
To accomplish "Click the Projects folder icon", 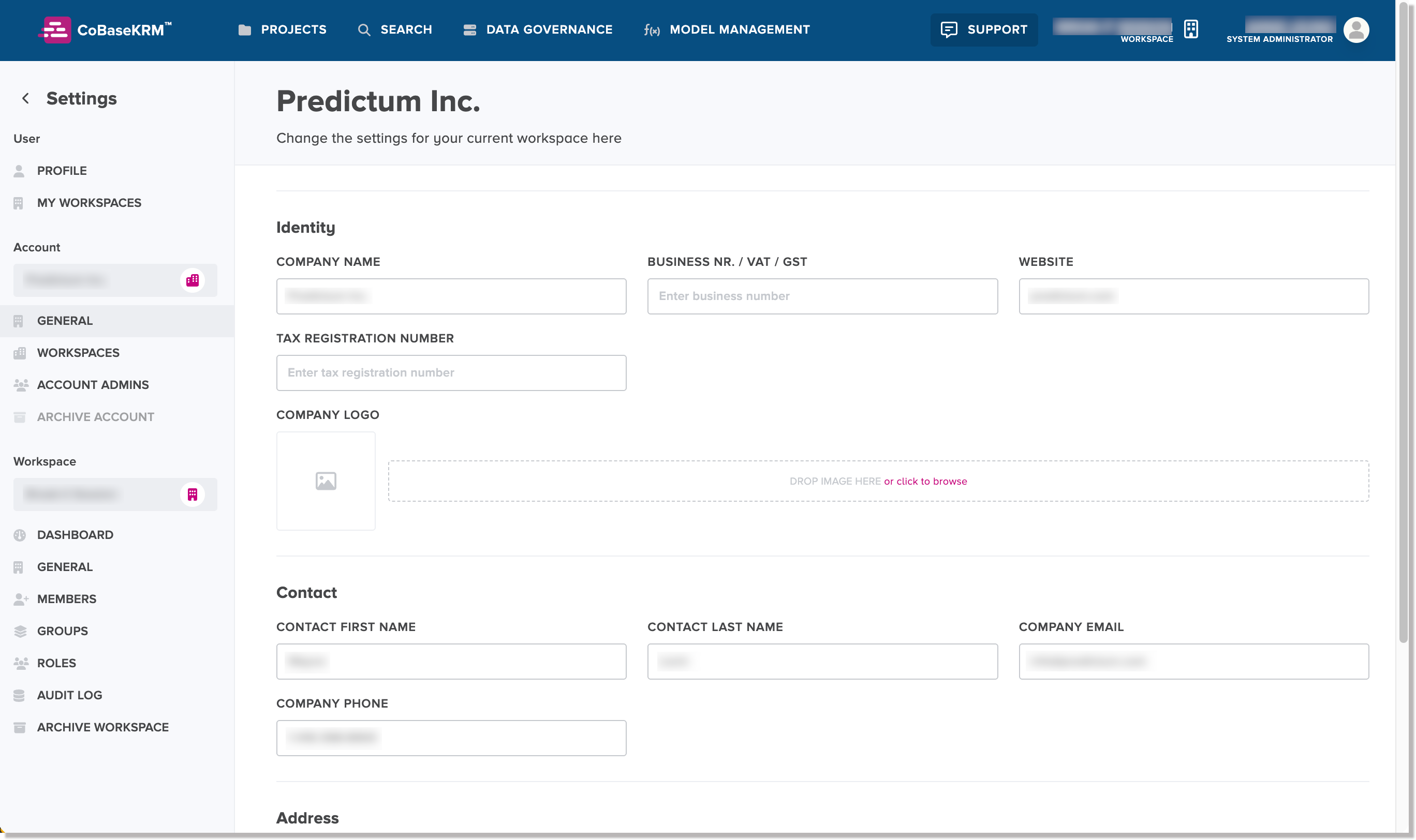I will 245,30.
